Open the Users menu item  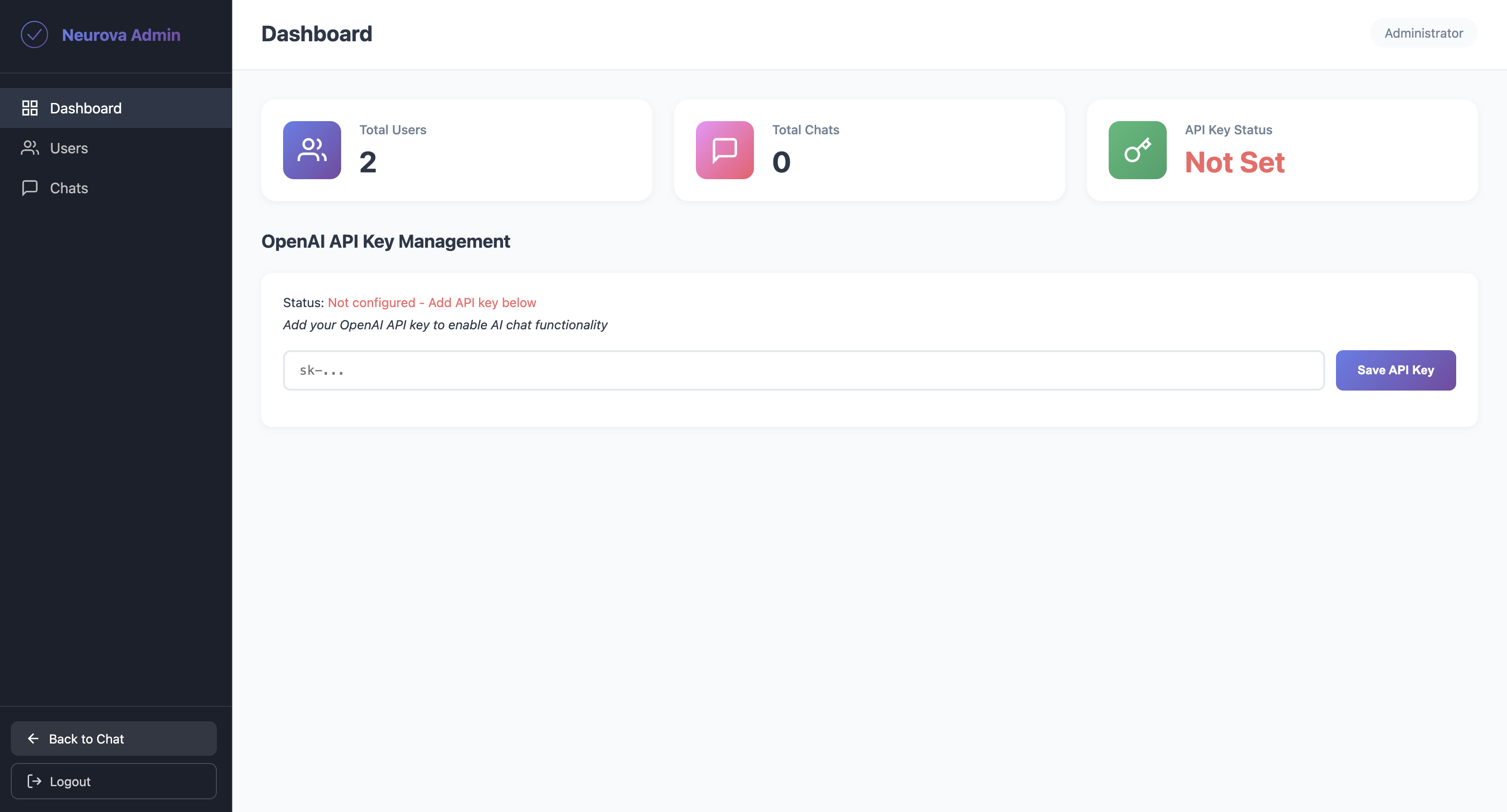click(x=69, y=148)
